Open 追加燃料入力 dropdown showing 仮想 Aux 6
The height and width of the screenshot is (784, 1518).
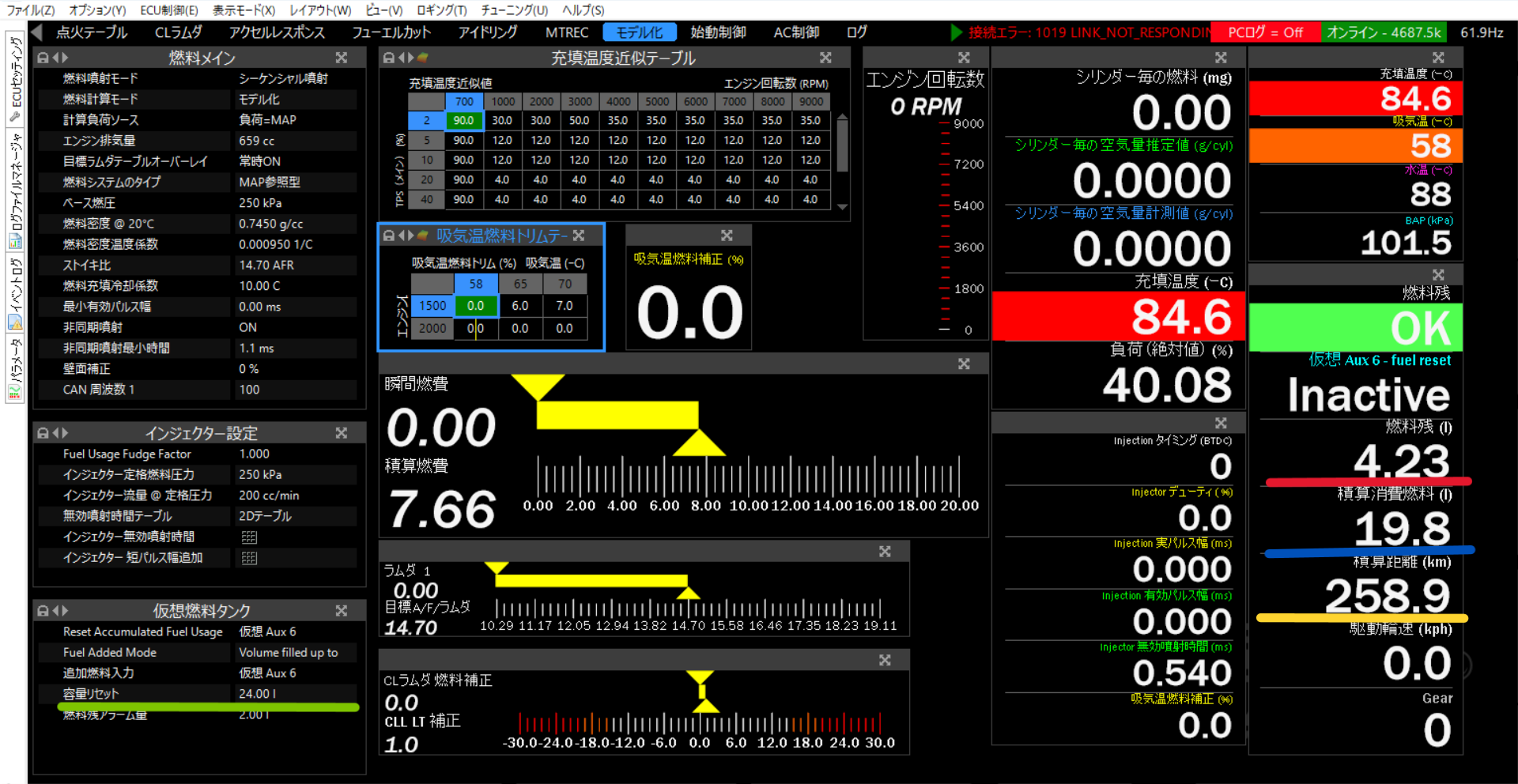pyautogui.click(x=296, y=673)
